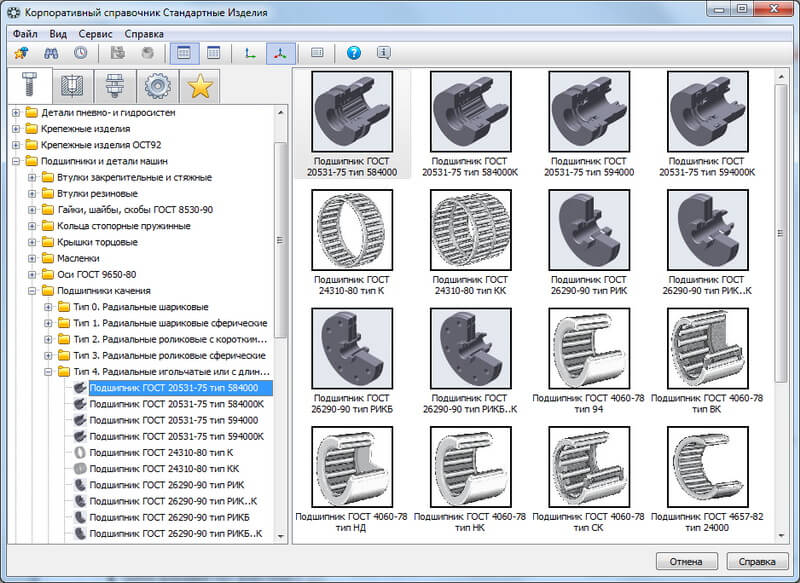This screenshot has height=583, width=800.
Task: Select tree item ГОСТ 20531-75 тип 594000
Action: click(x=173, y=420)
